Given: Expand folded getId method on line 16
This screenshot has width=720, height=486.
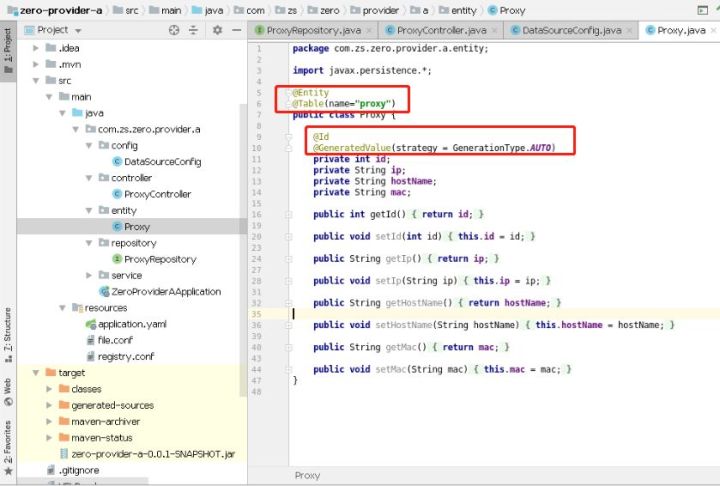Looking at the screenshot, I should [288, 215].
